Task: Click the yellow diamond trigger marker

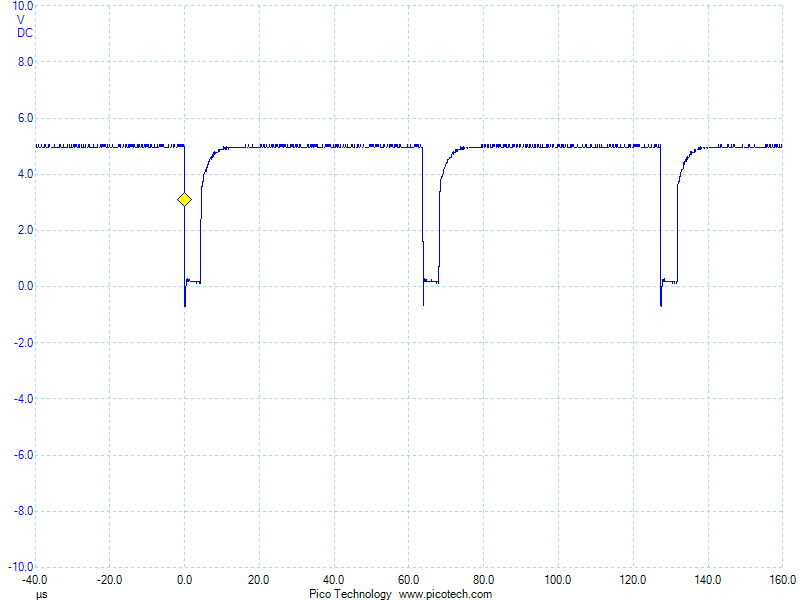Action: pyautogui.click(x=184, y=199)
